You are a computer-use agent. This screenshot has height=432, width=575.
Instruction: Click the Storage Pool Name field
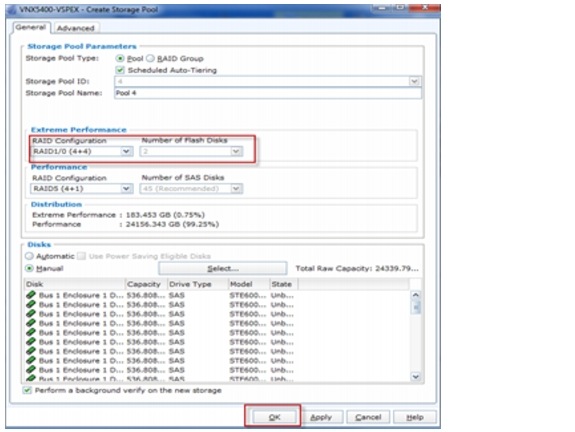[x=268, y=93]
